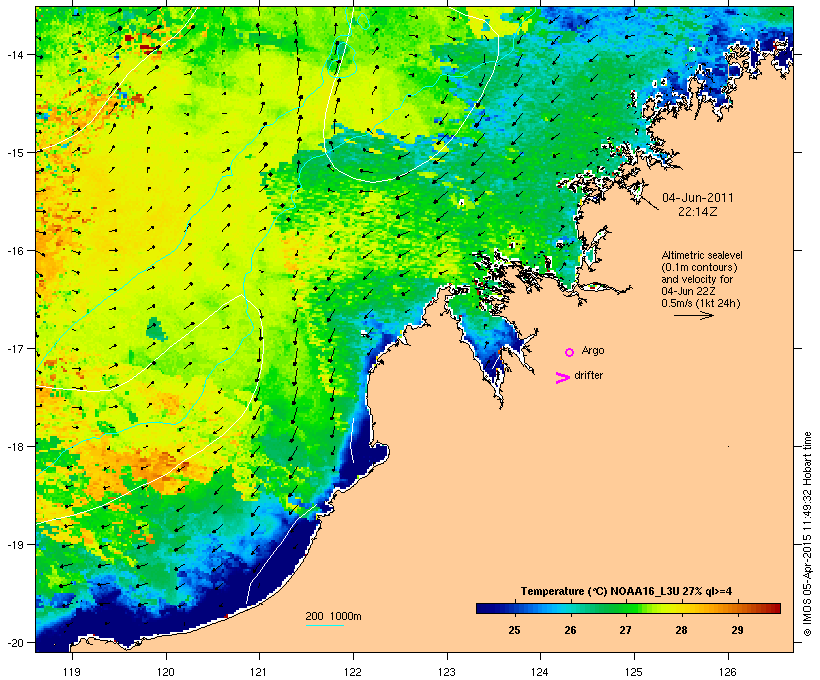The image size is (820, 680).
Task: Click the Temperature NOAA16_L3U title
Action: [626, 592]
